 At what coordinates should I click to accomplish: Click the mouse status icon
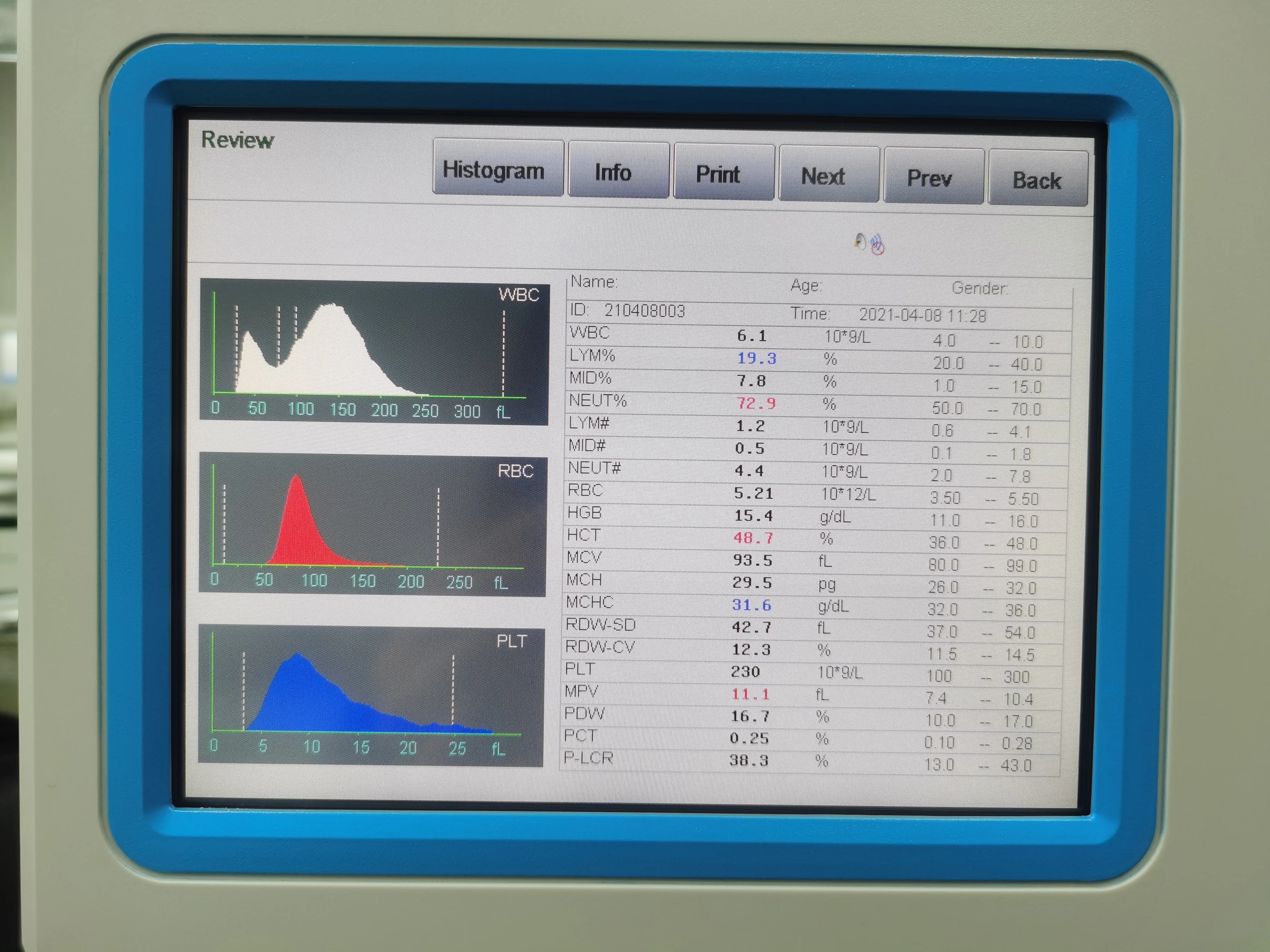pyautogui.click(x=860, y=241)
